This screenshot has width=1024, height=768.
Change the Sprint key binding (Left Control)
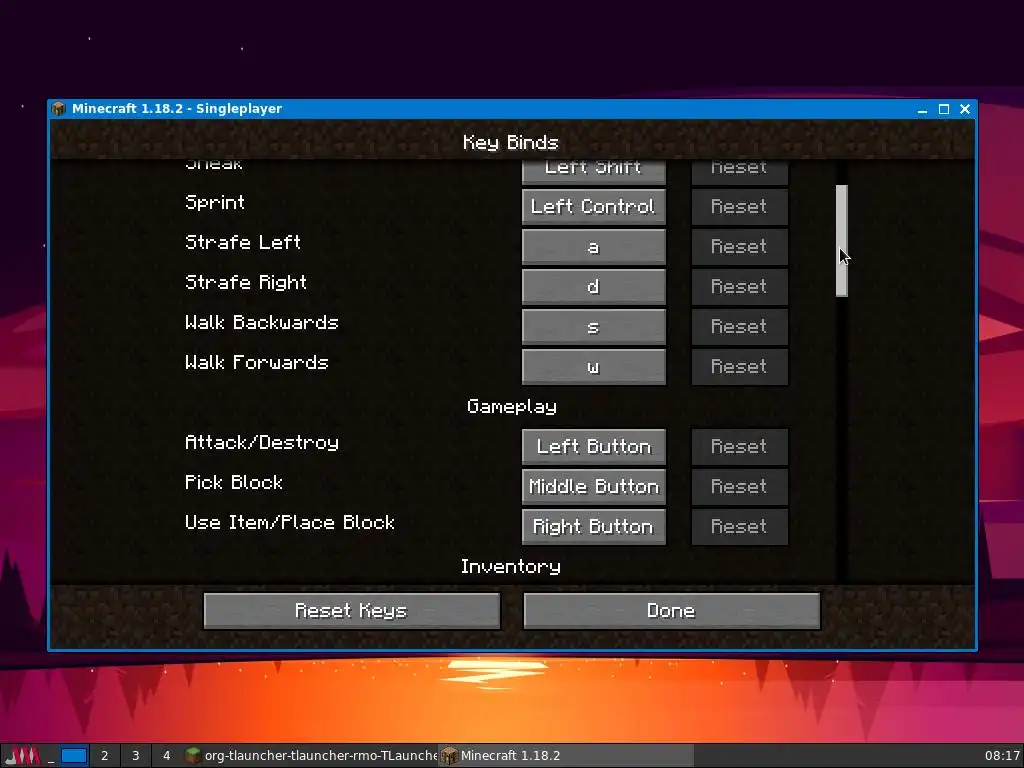[x=594, y=206]
